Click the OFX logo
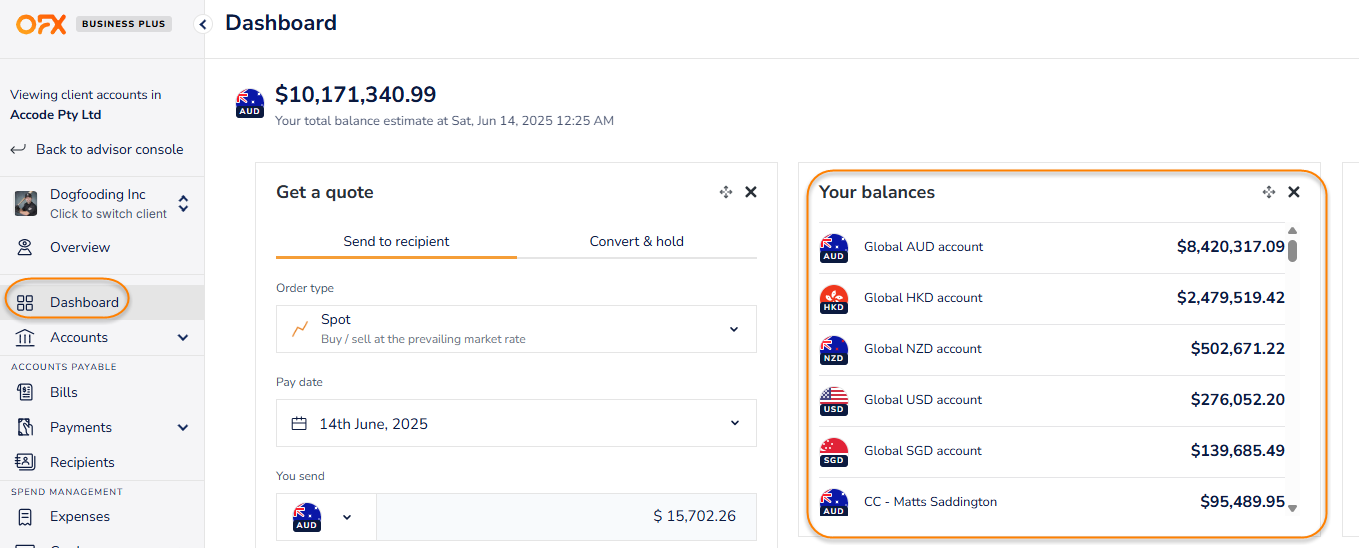The width and height of the screenshot is (1359, 548). tap(41, 24)
